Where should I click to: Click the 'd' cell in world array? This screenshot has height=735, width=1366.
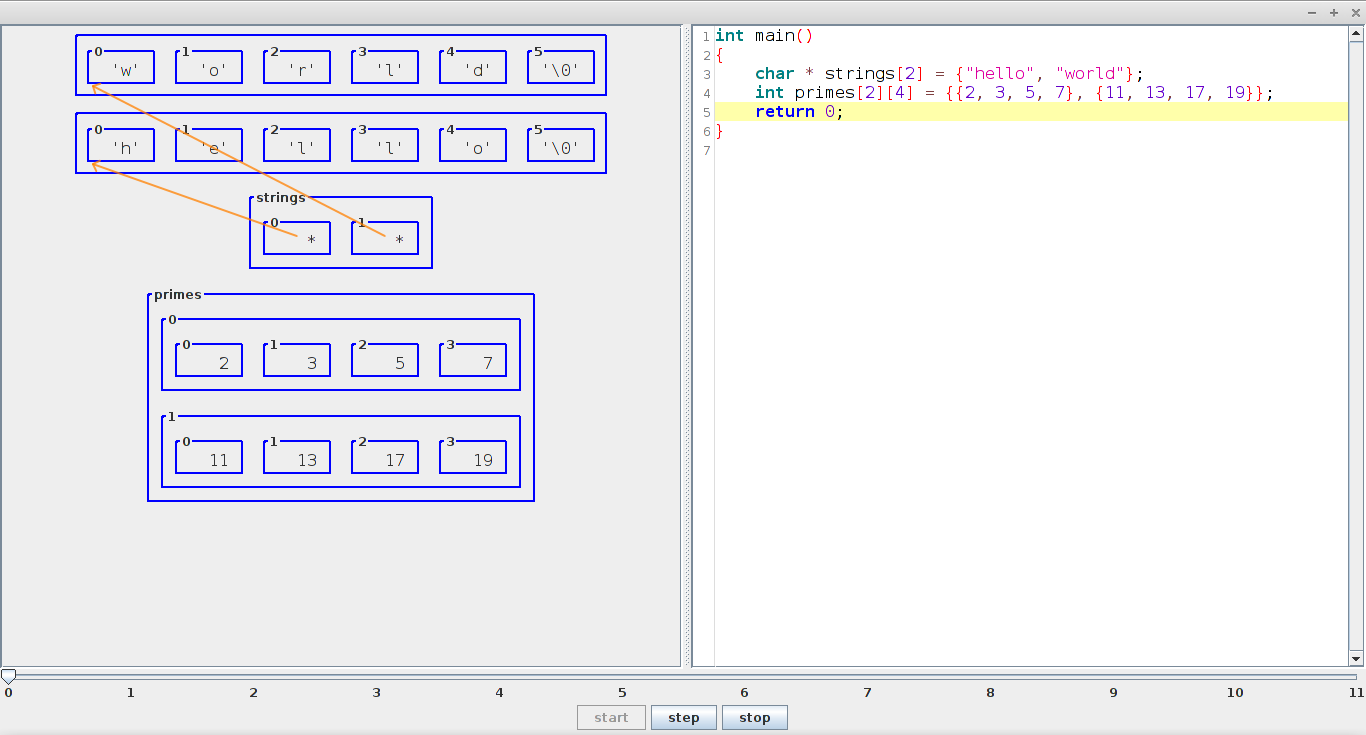tap(473, 67)
